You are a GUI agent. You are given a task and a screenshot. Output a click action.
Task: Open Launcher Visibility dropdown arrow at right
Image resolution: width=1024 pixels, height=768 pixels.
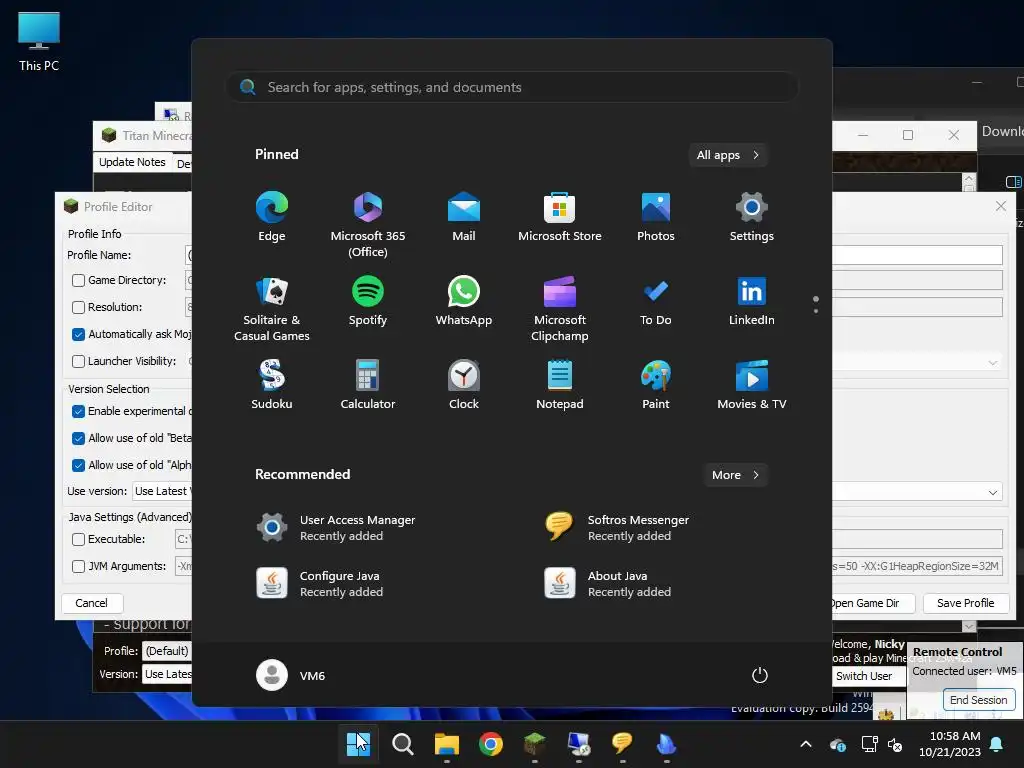pos(993,362)
